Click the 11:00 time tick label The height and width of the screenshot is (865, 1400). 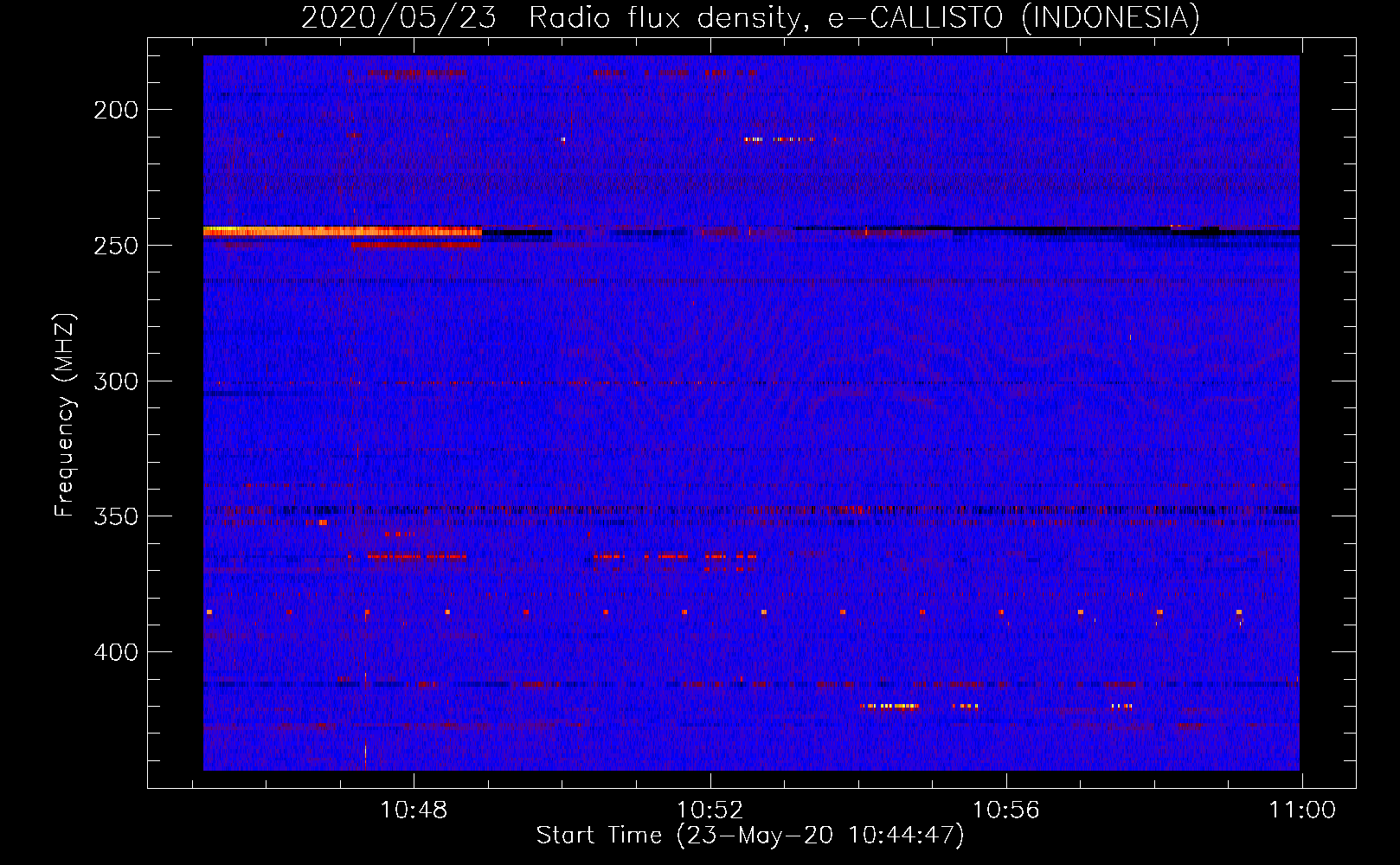pos(1301,811)
